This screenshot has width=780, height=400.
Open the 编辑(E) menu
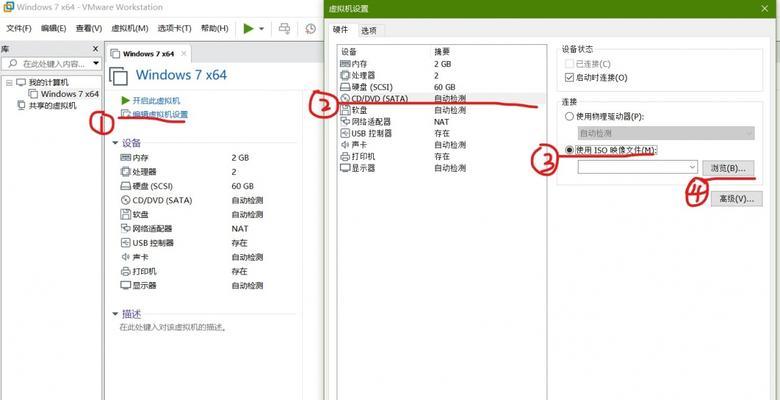(x=54, y=28)
